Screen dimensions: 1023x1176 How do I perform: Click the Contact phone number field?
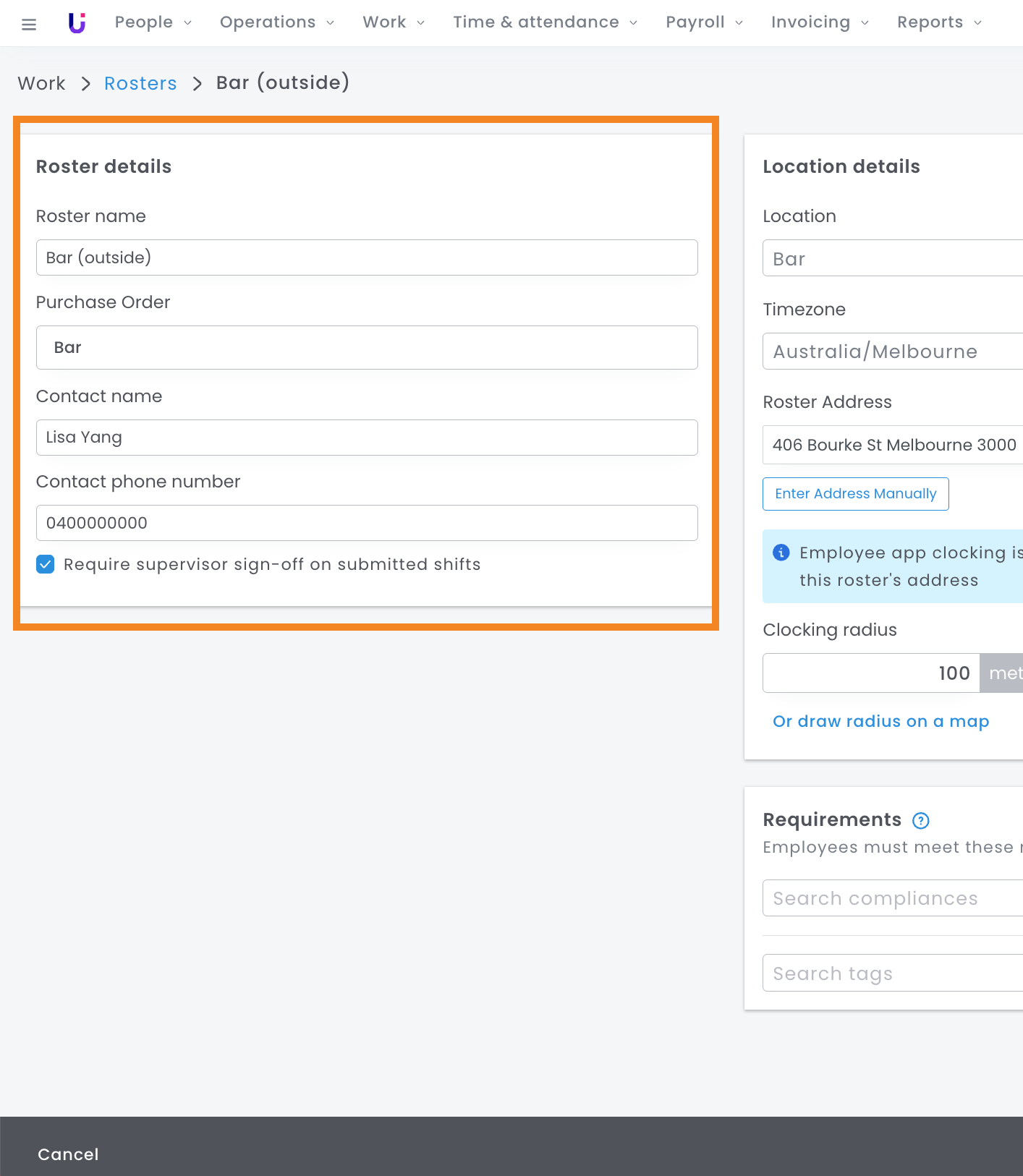(367, 523)
